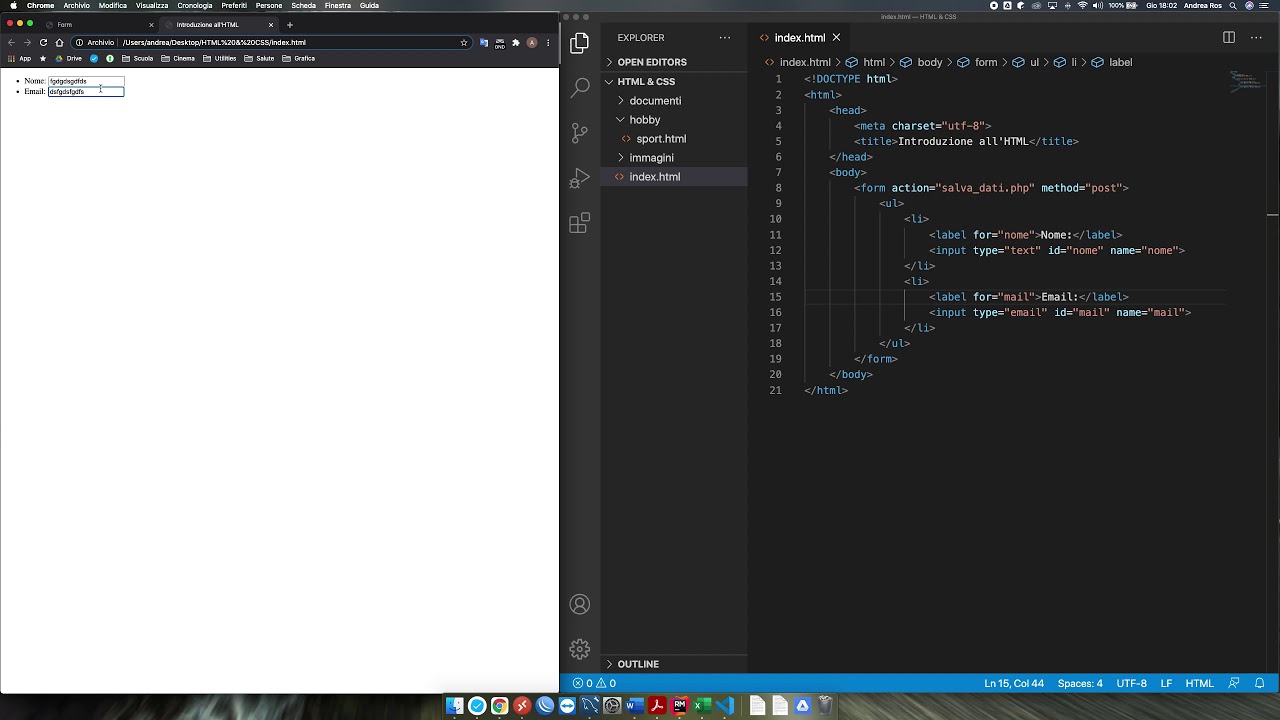Click the Google Translate extension icon

[x=484, y=42]
